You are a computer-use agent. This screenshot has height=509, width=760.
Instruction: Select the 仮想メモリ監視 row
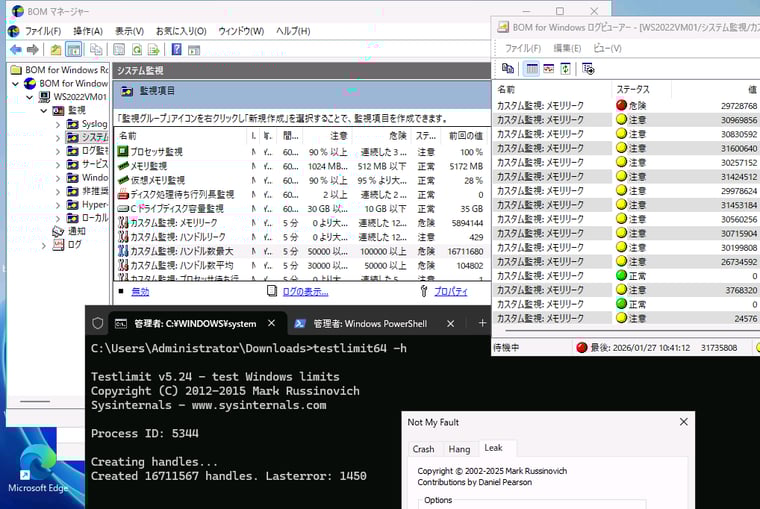pos(301,180)
